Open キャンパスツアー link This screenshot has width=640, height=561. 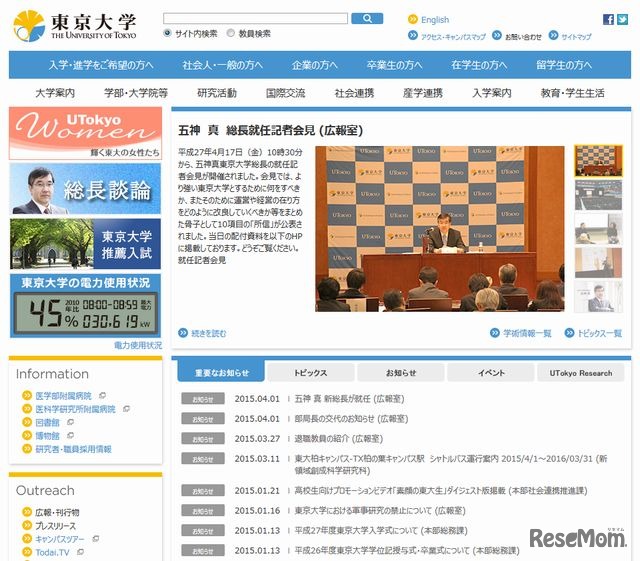60,539
